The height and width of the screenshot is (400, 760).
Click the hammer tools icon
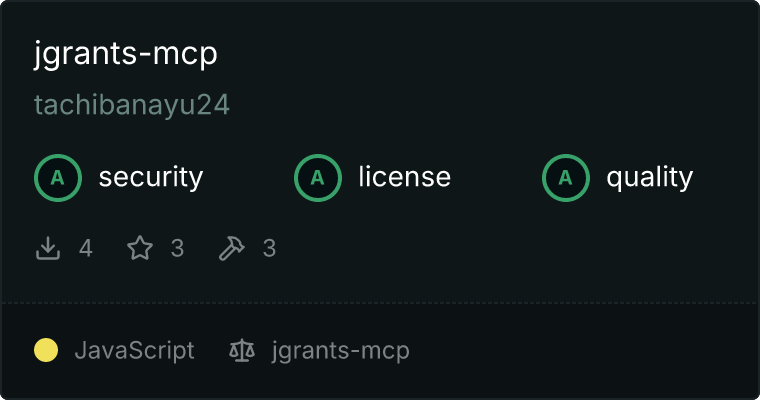pyautogui.click(x=232, y=248)
